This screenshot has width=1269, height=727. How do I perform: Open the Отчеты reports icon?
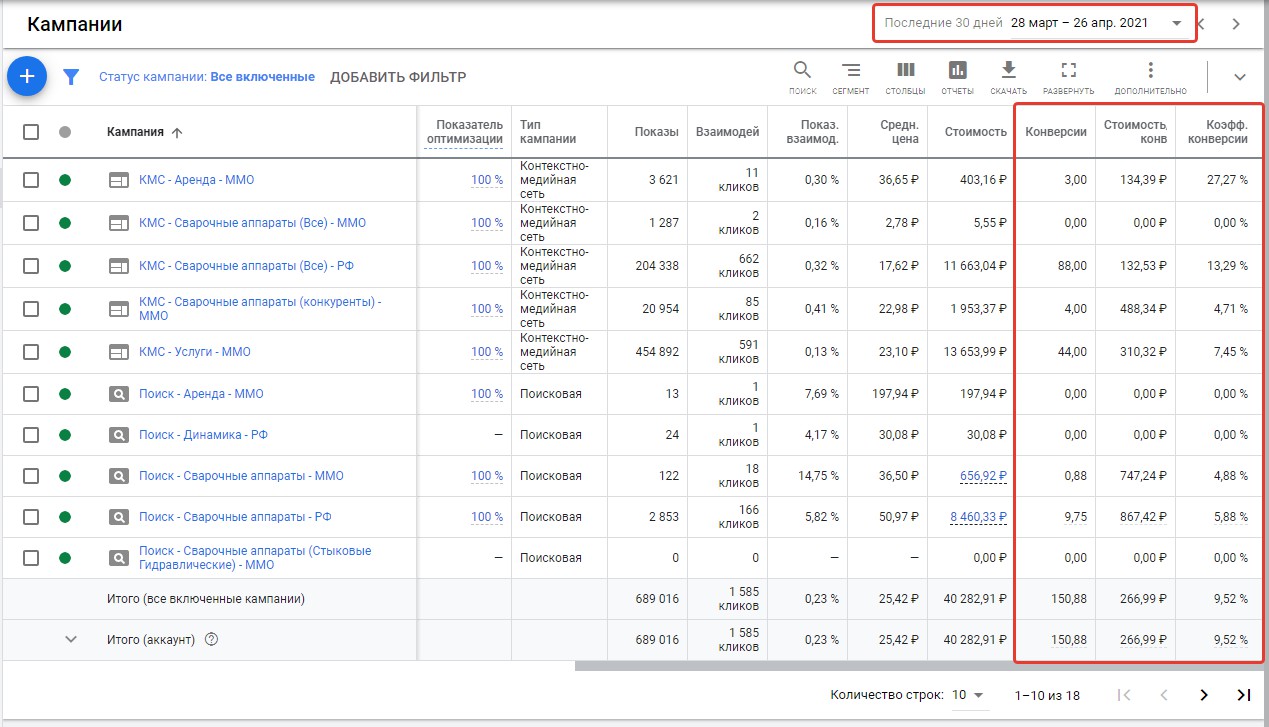point(957,70)
